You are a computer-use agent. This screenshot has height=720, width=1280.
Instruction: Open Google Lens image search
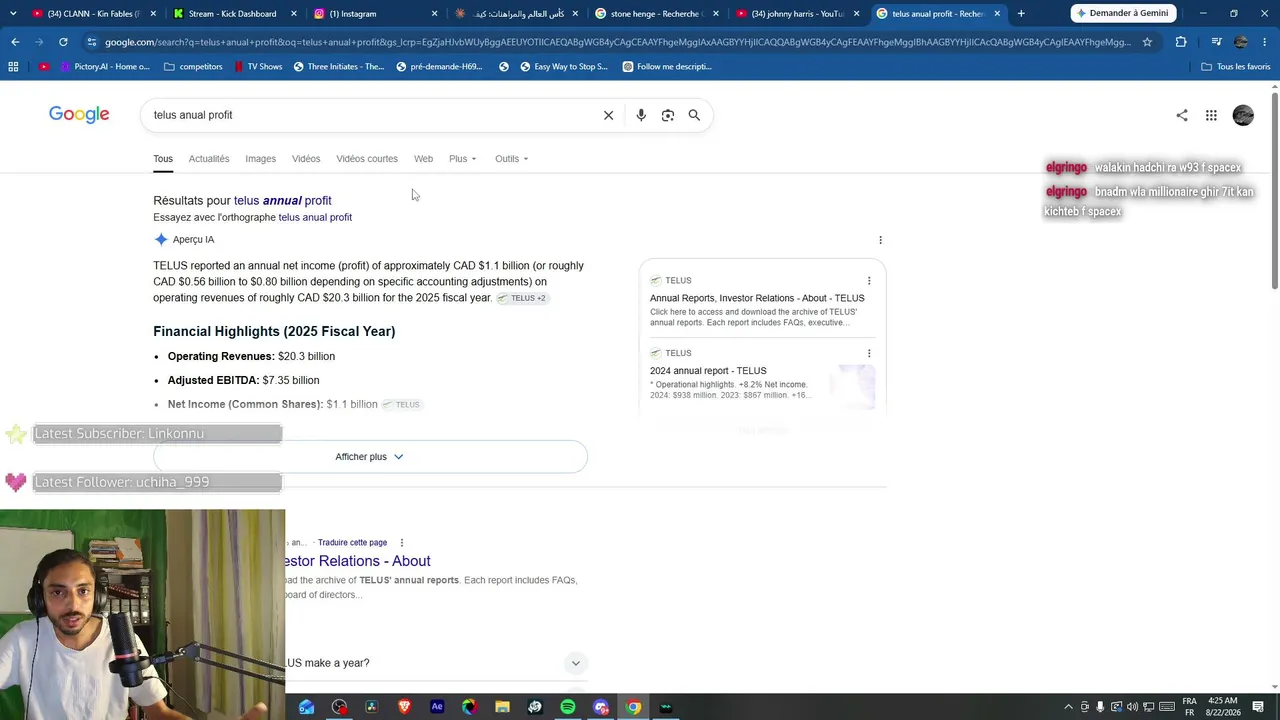(668, 115)
